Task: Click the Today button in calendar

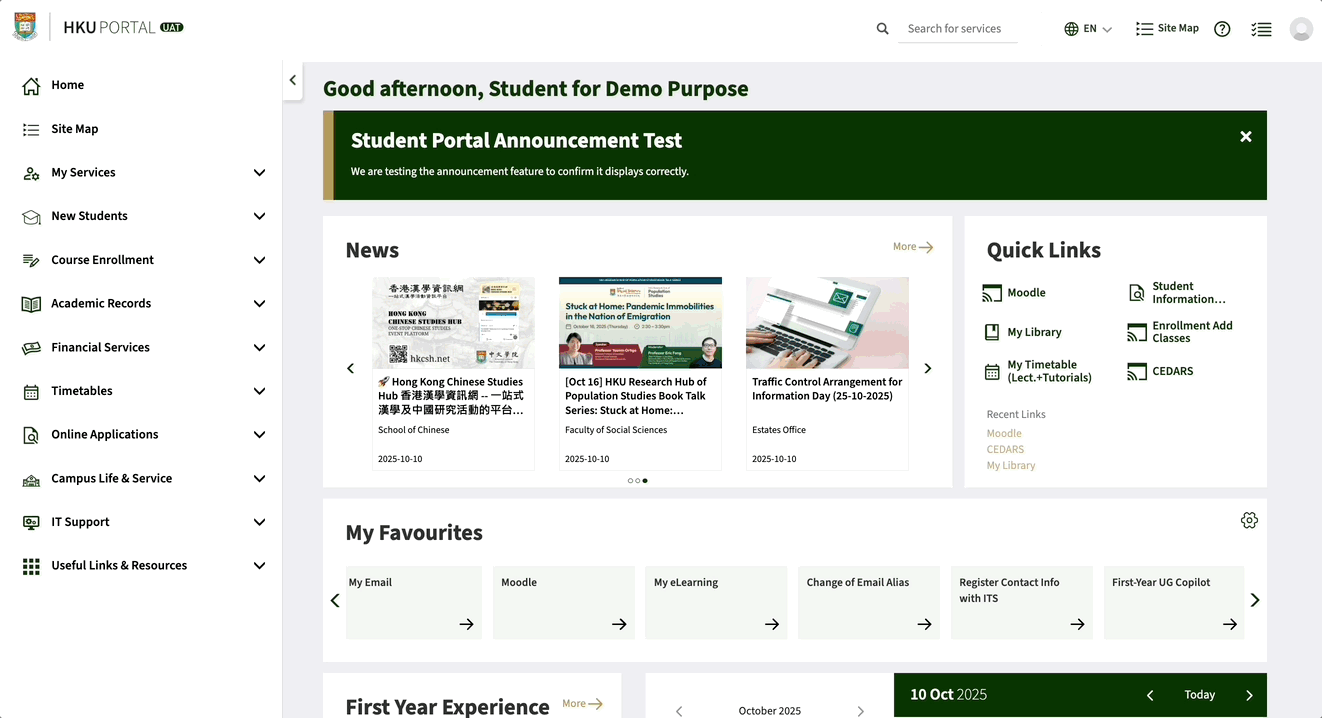Action: [1199, 695]
